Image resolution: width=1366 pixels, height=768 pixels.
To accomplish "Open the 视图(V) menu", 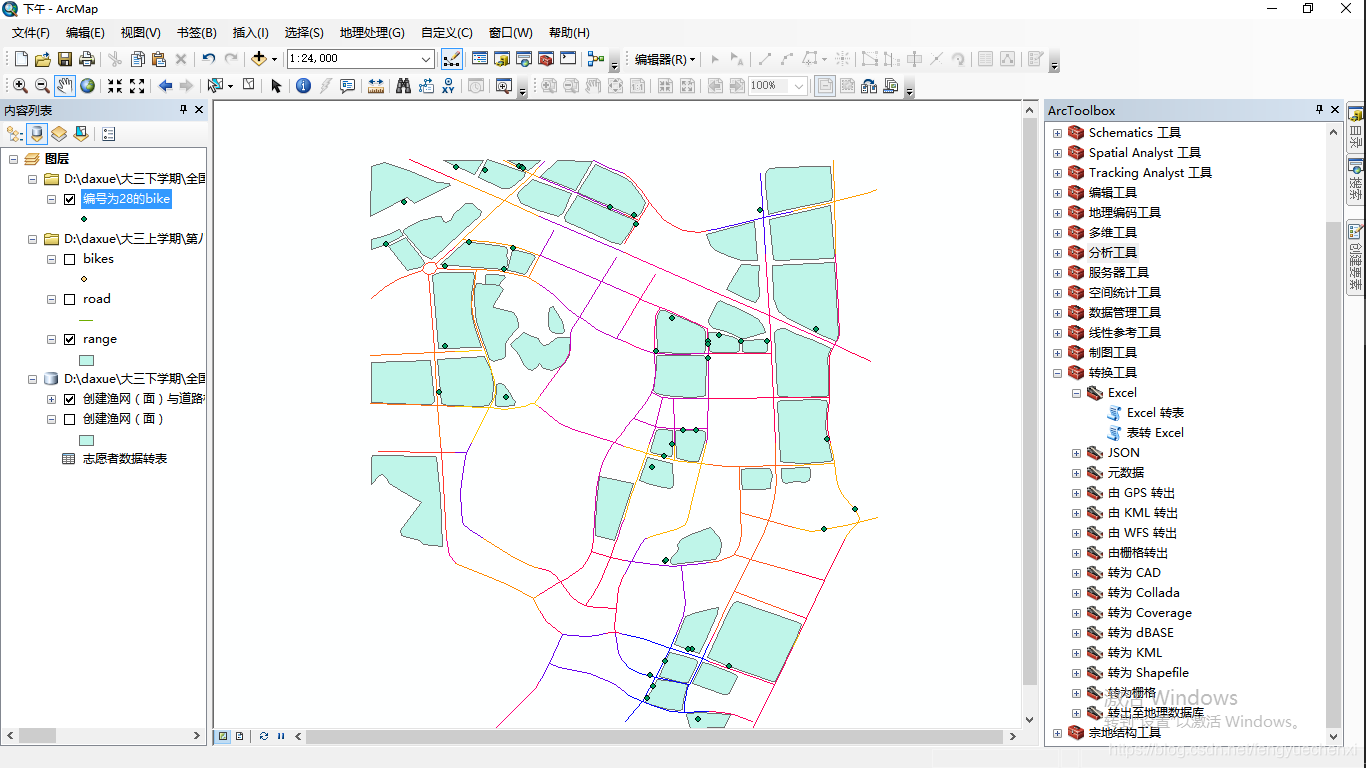I will (x=140, y=33).
